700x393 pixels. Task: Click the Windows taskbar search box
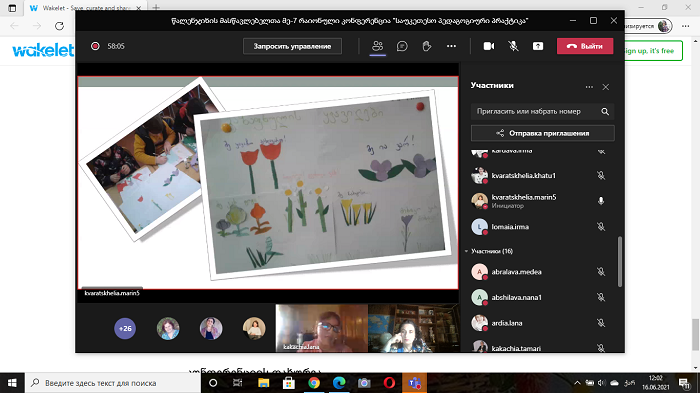click(x=112, y=383)
